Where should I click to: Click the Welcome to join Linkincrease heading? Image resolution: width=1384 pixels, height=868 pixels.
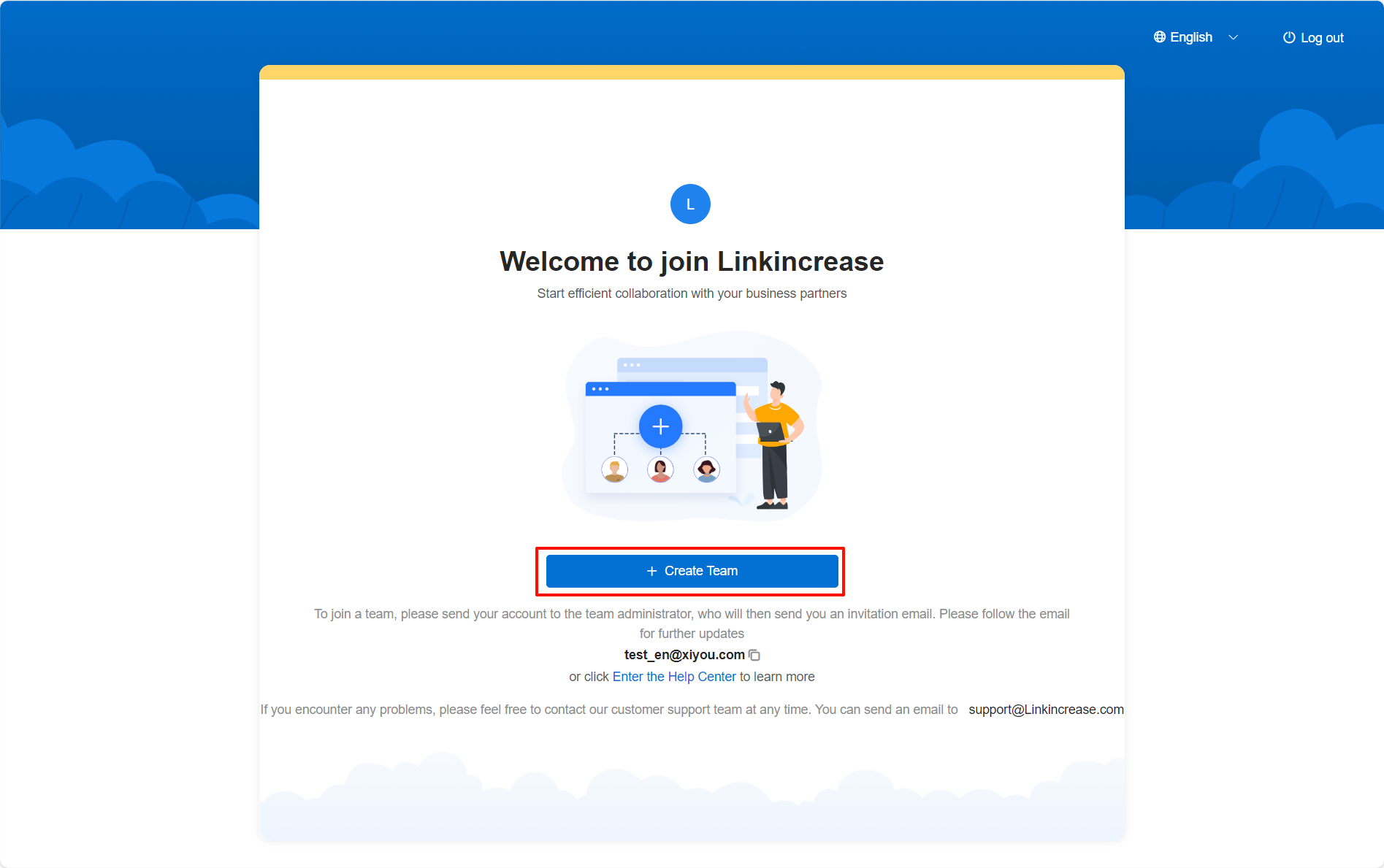tap(692, 261)
